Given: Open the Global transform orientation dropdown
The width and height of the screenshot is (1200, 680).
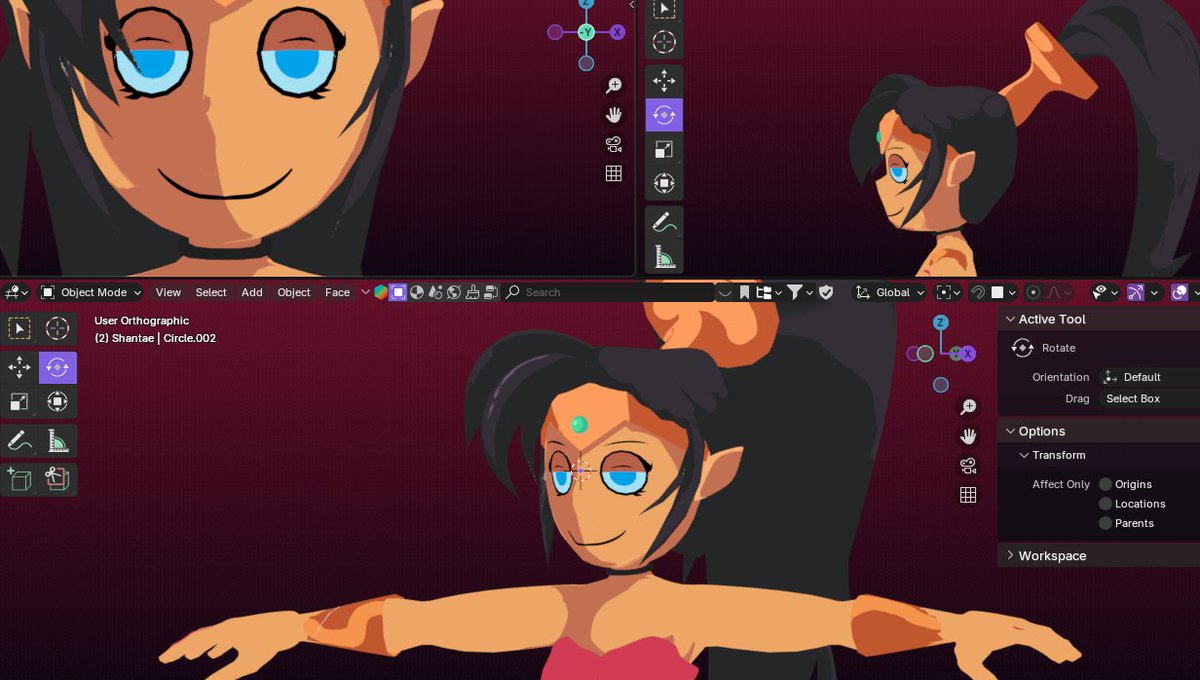Looking at the screenshot, I should point(890,292).
